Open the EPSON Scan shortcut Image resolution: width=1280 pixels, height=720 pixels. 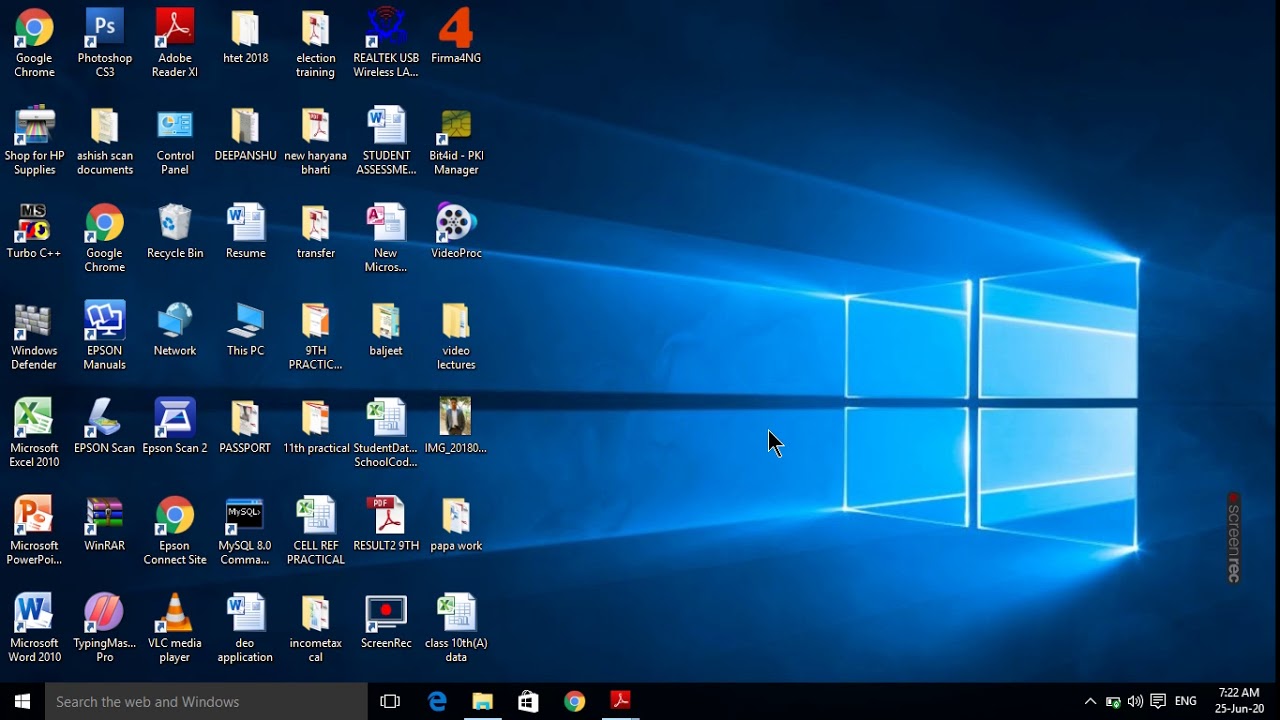104,427
